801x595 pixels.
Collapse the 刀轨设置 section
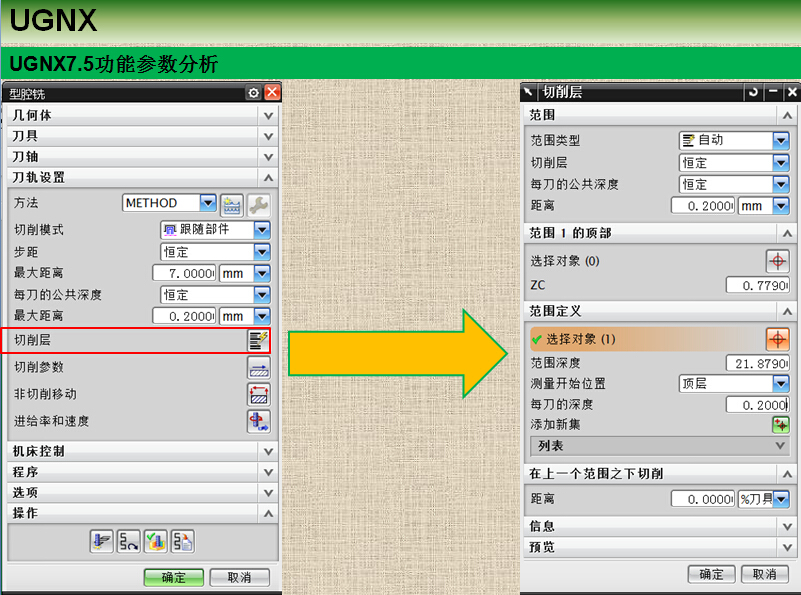tap(268, 178)
